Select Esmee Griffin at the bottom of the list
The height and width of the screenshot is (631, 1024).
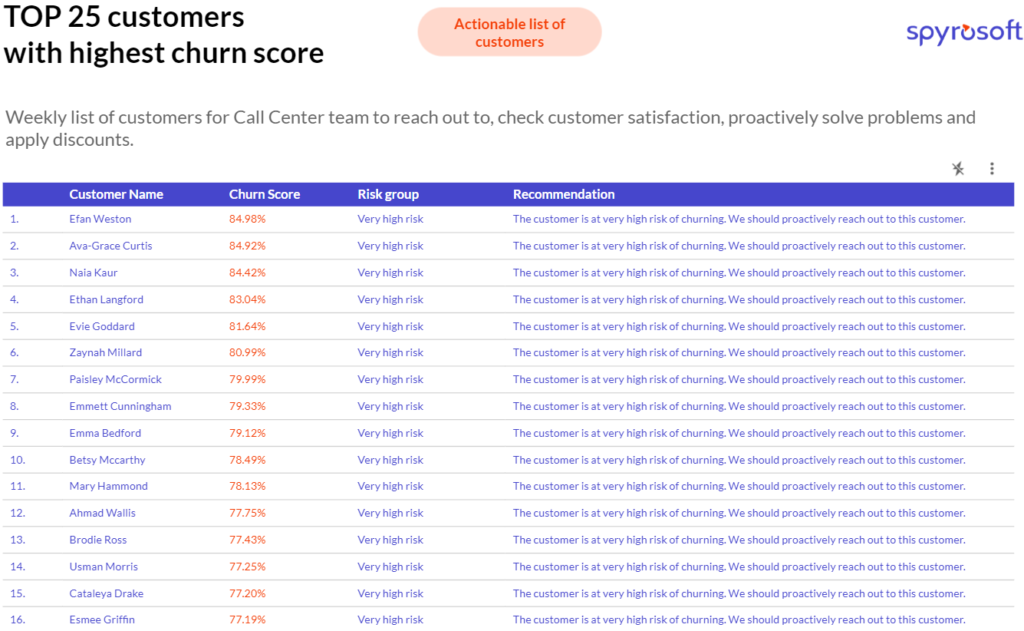point(104,619)
